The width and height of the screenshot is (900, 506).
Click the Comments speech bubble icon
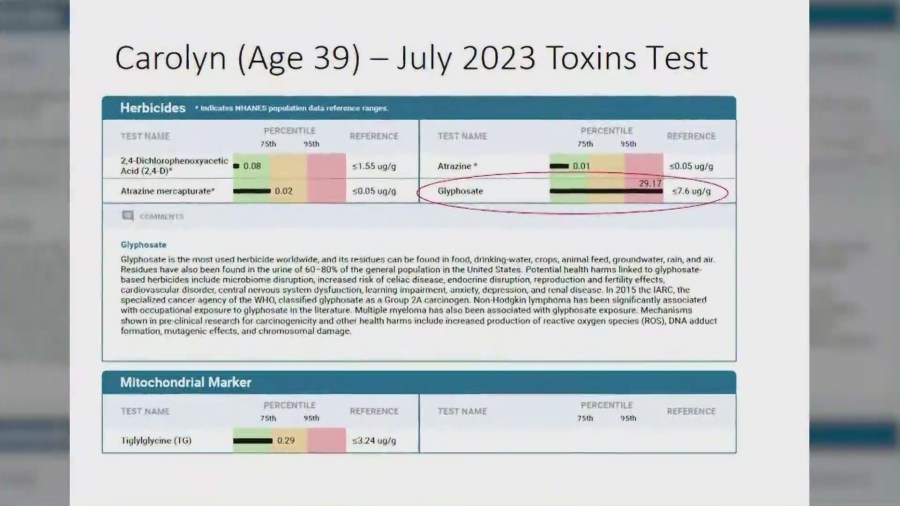(x=127, y=215)
